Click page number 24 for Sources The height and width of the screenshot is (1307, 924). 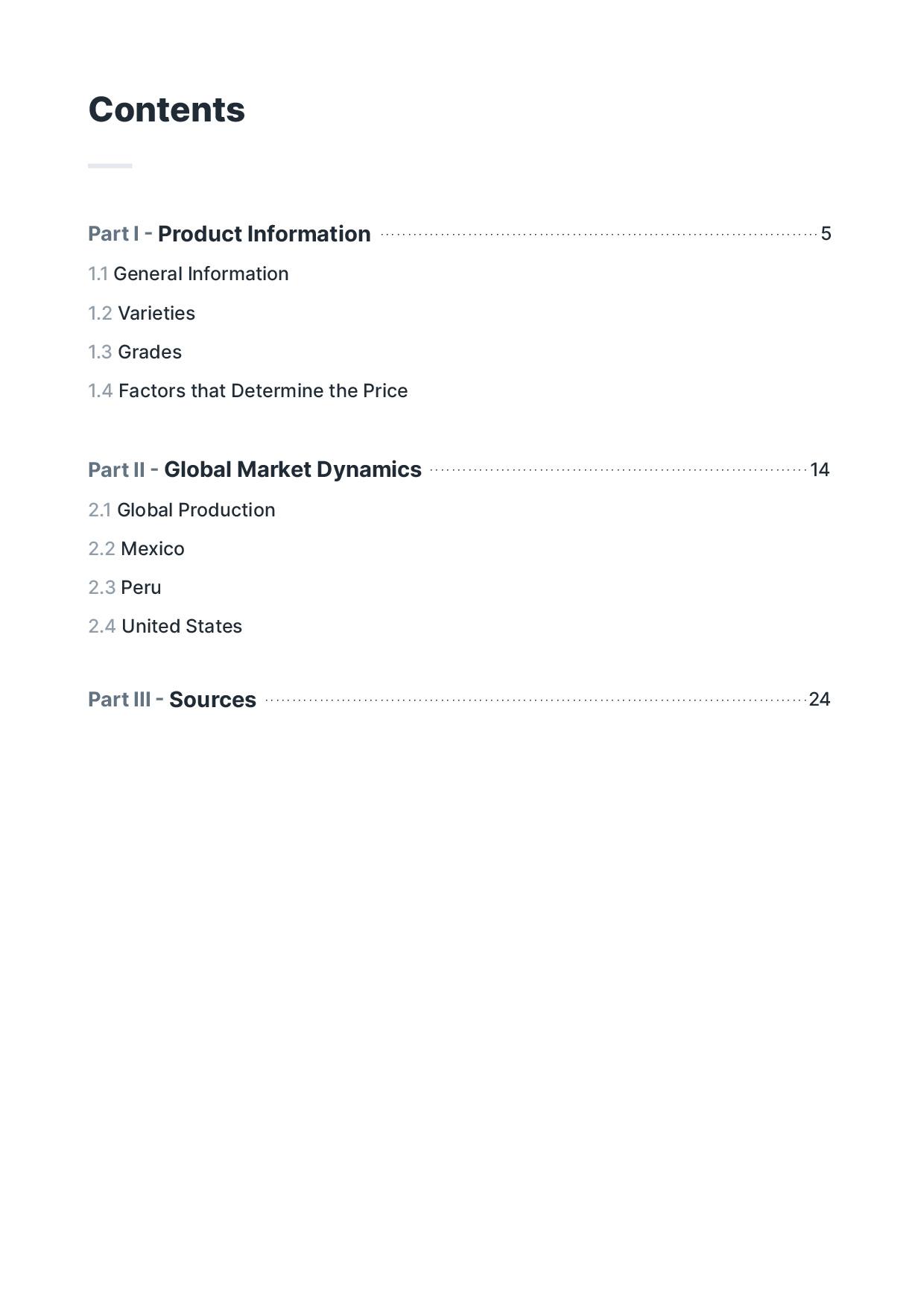pos(819,700)
